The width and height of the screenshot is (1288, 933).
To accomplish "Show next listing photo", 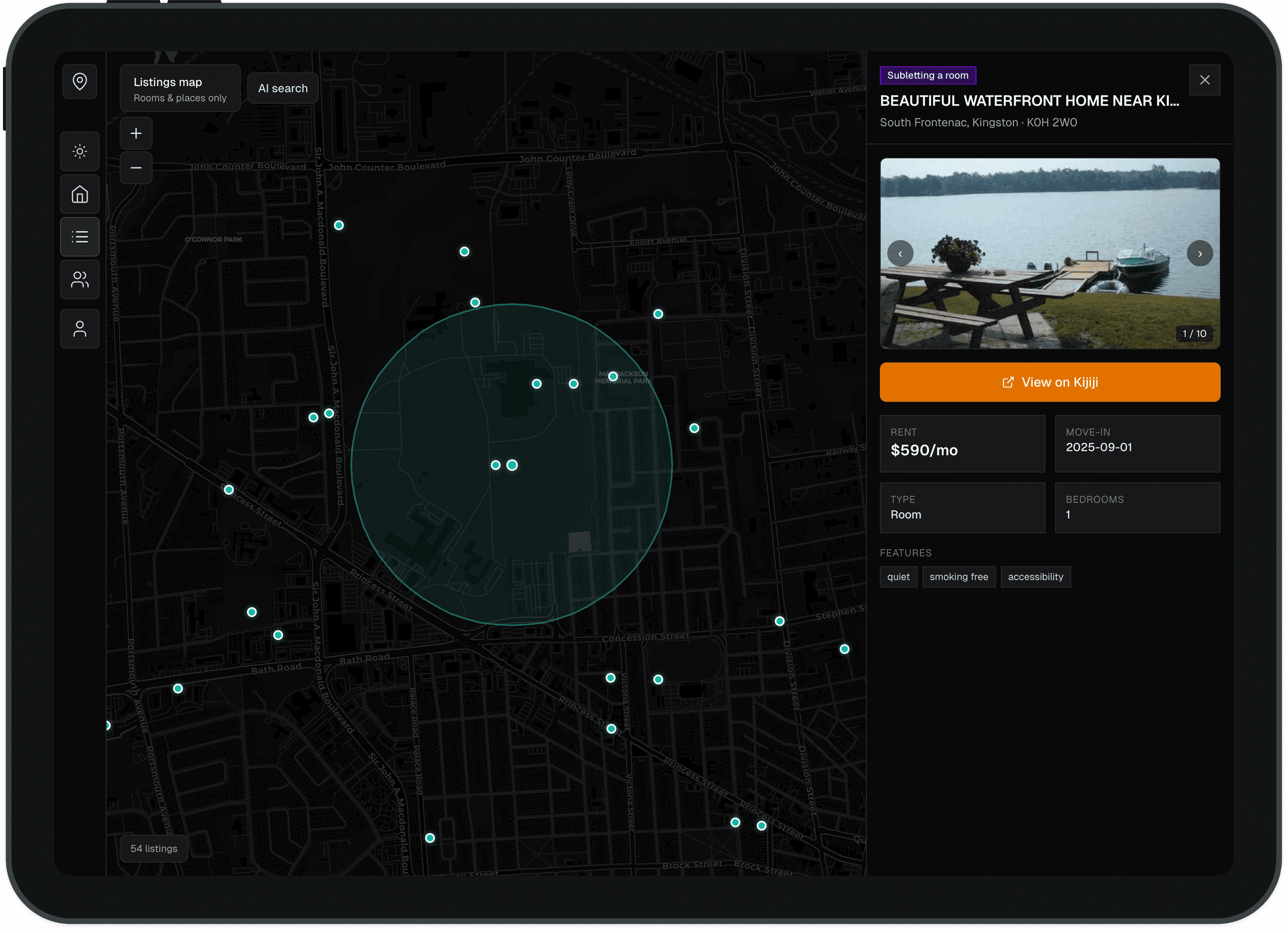I will coord(1199,253).
